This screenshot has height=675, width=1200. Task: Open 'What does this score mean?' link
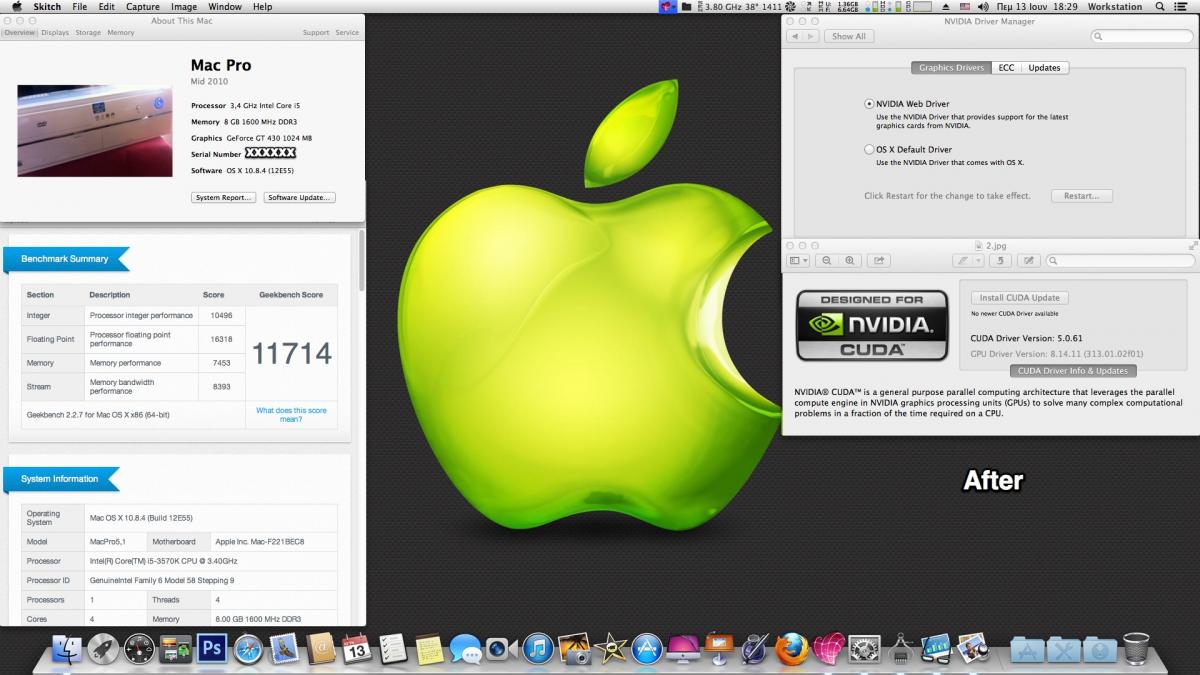pyautogui.click(x=291, y=415)
